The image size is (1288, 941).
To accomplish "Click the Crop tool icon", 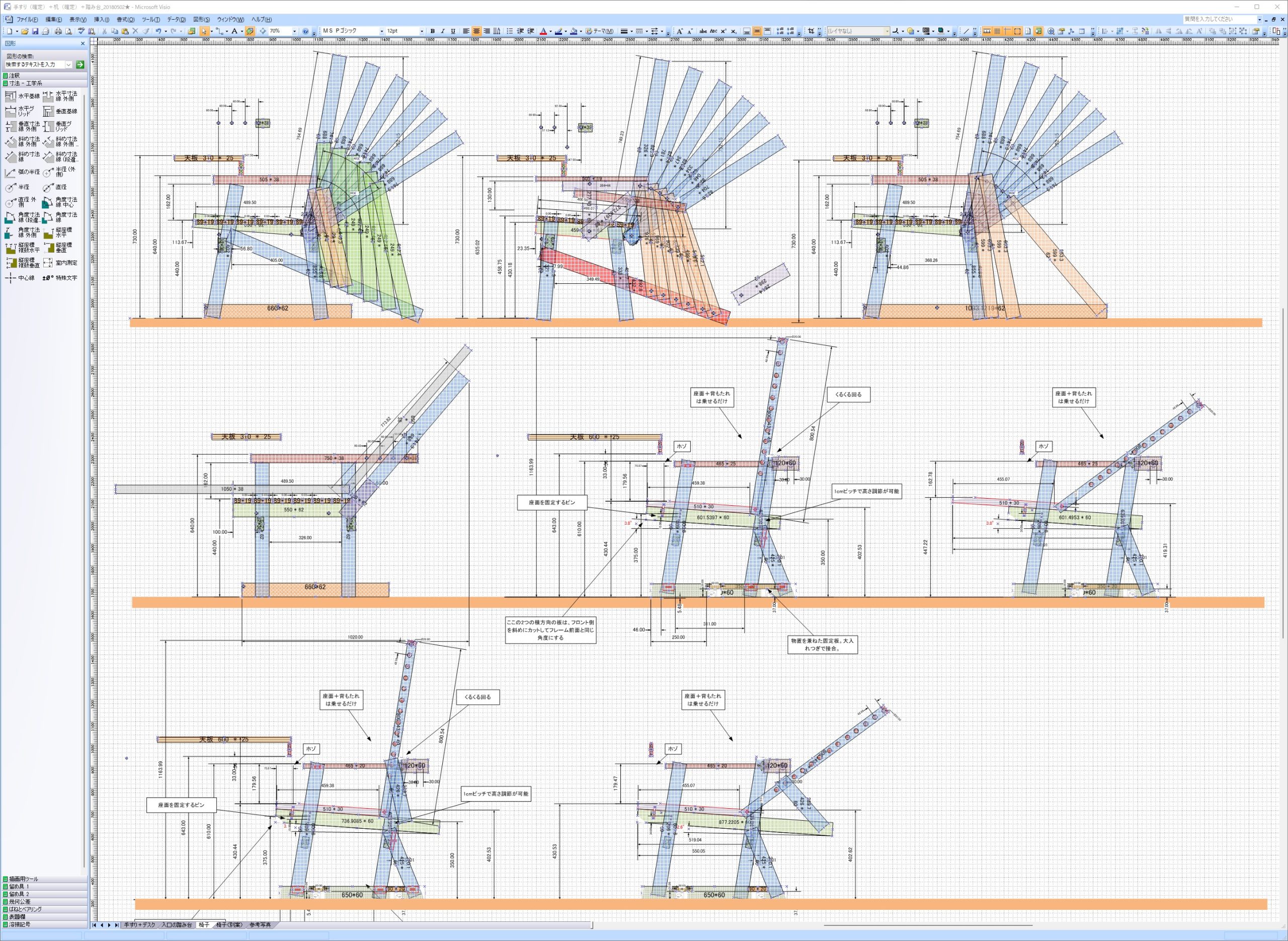I will [x=811, y=31].
